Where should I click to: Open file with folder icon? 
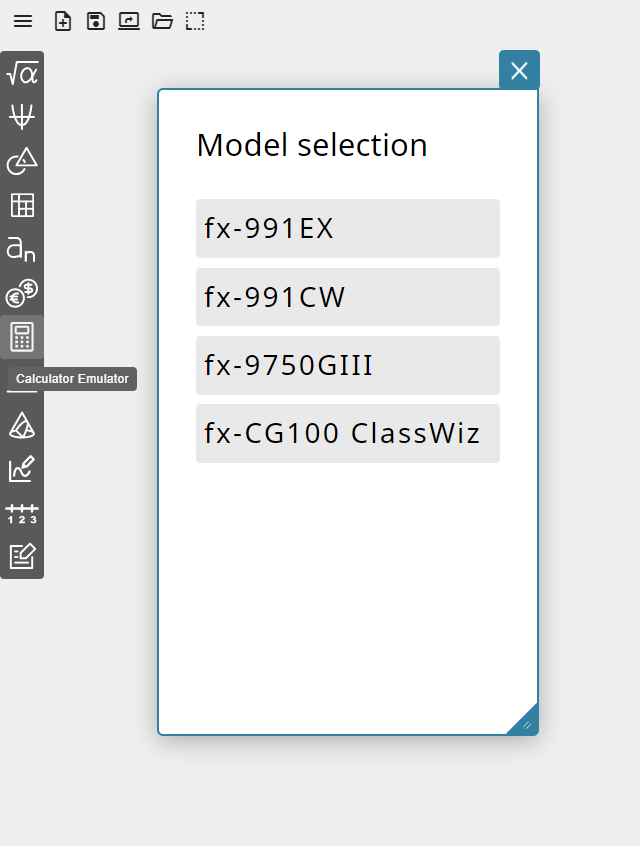point(162,22)
